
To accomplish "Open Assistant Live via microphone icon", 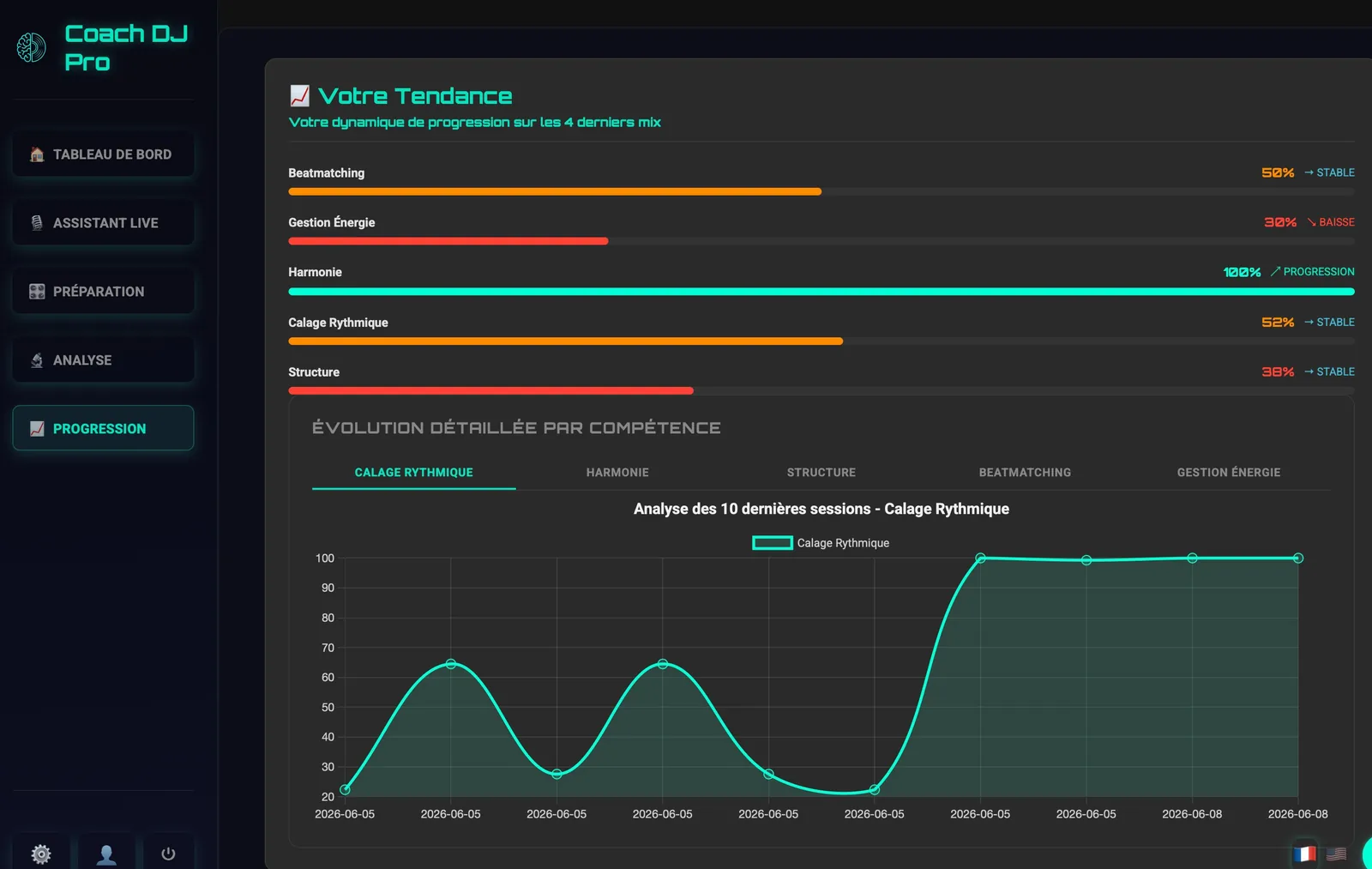I will point(37,223).
